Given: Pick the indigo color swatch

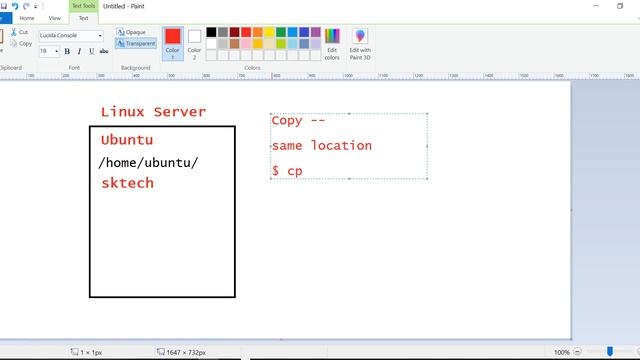Looking at the screenshot, I should pyautogui.click(x=304, y=32).
